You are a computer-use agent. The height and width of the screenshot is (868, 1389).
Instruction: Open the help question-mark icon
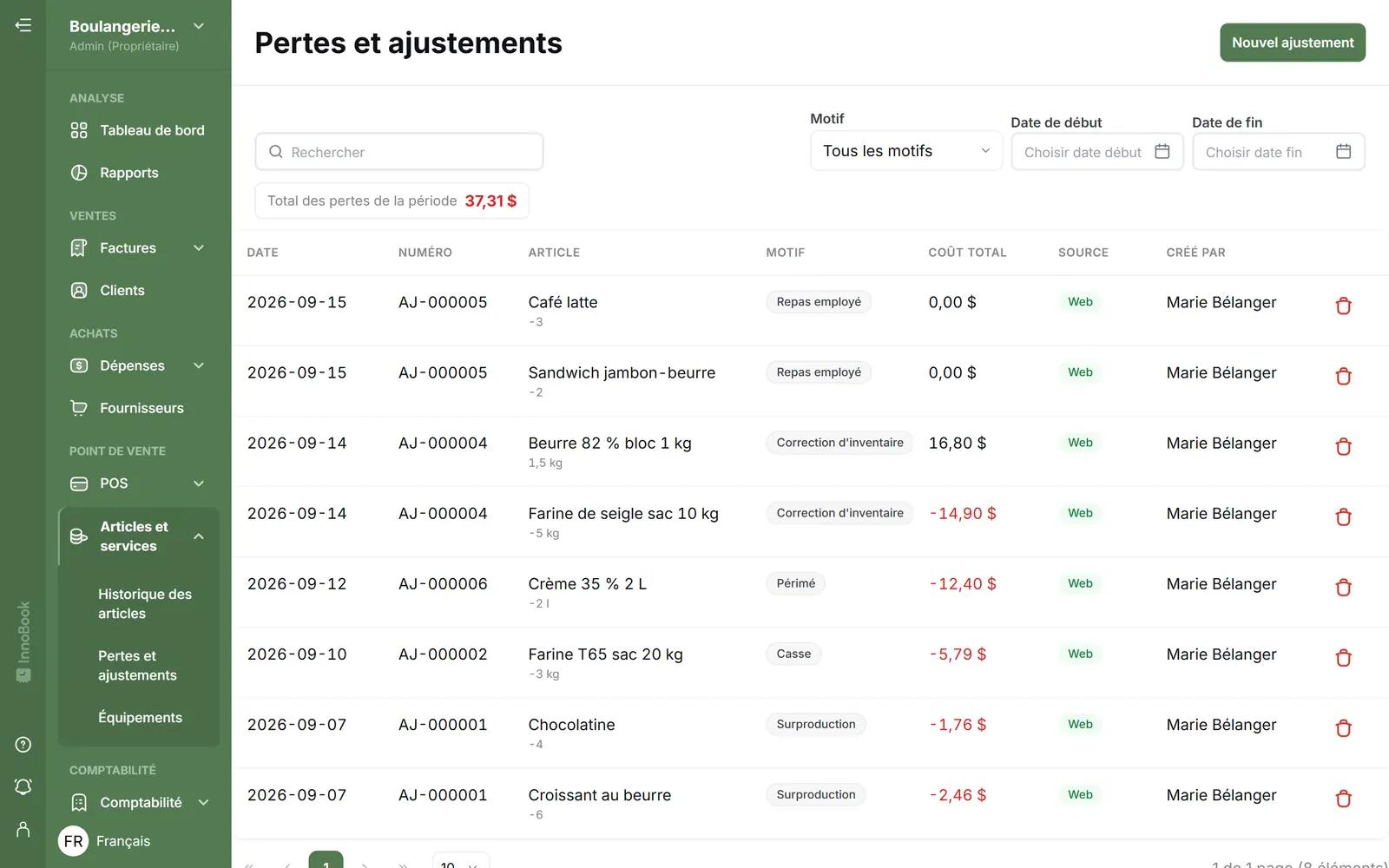pos(23,745)
